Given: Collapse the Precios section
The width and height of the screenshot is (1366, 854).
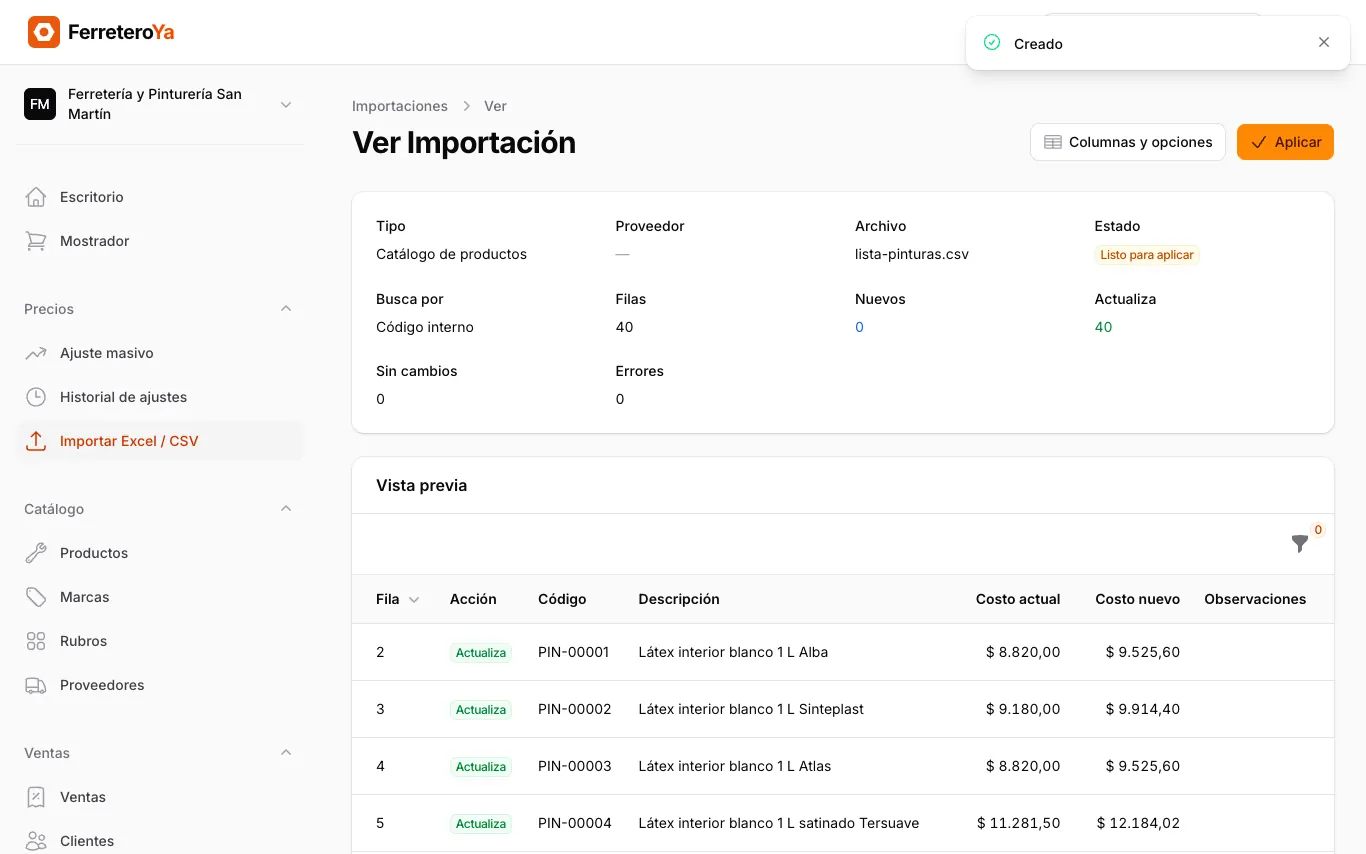Looking at the screenshot, I should (x=286, y=309).
